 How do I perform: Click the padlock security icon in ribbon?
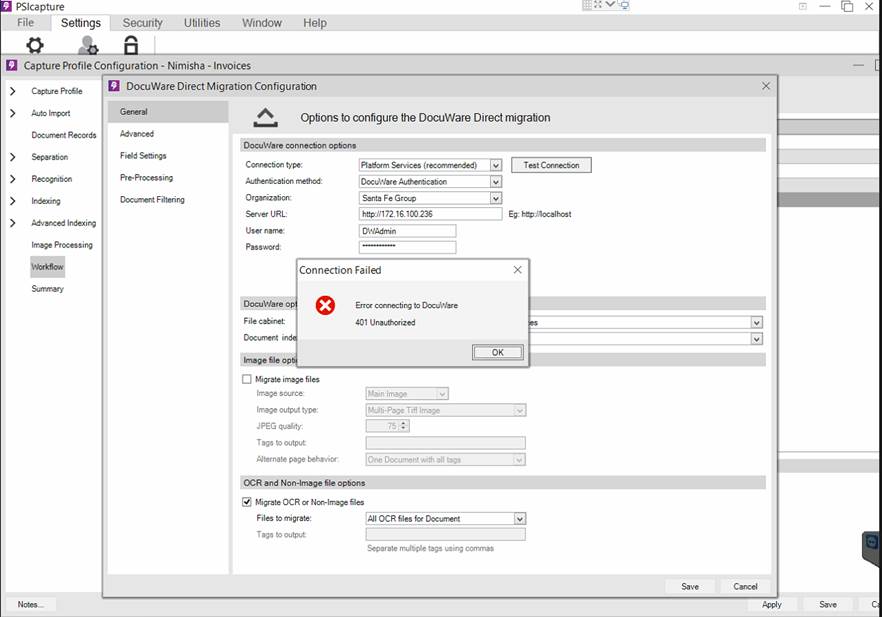[x=131, y=44]
